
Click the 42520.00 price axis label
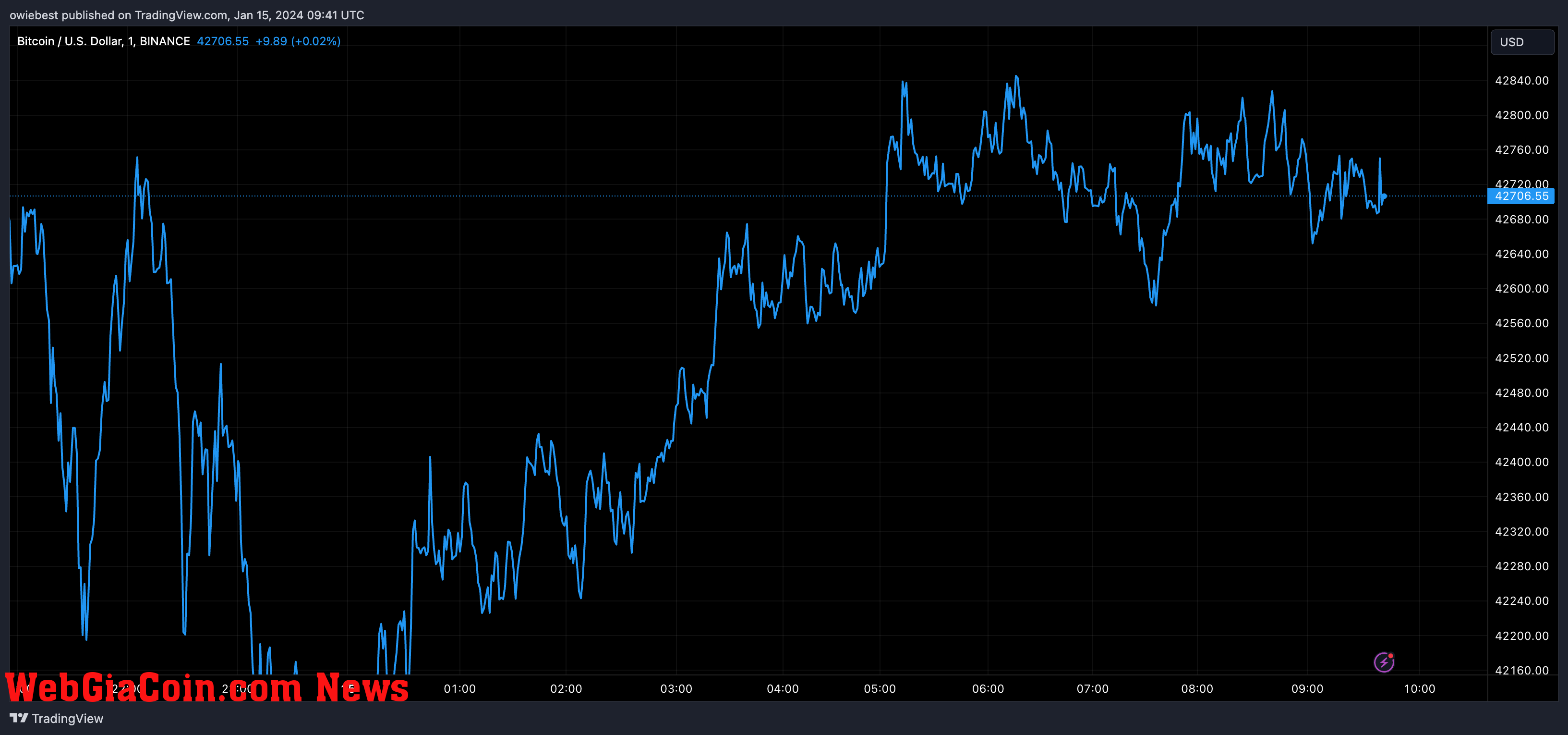point(1522,358)
